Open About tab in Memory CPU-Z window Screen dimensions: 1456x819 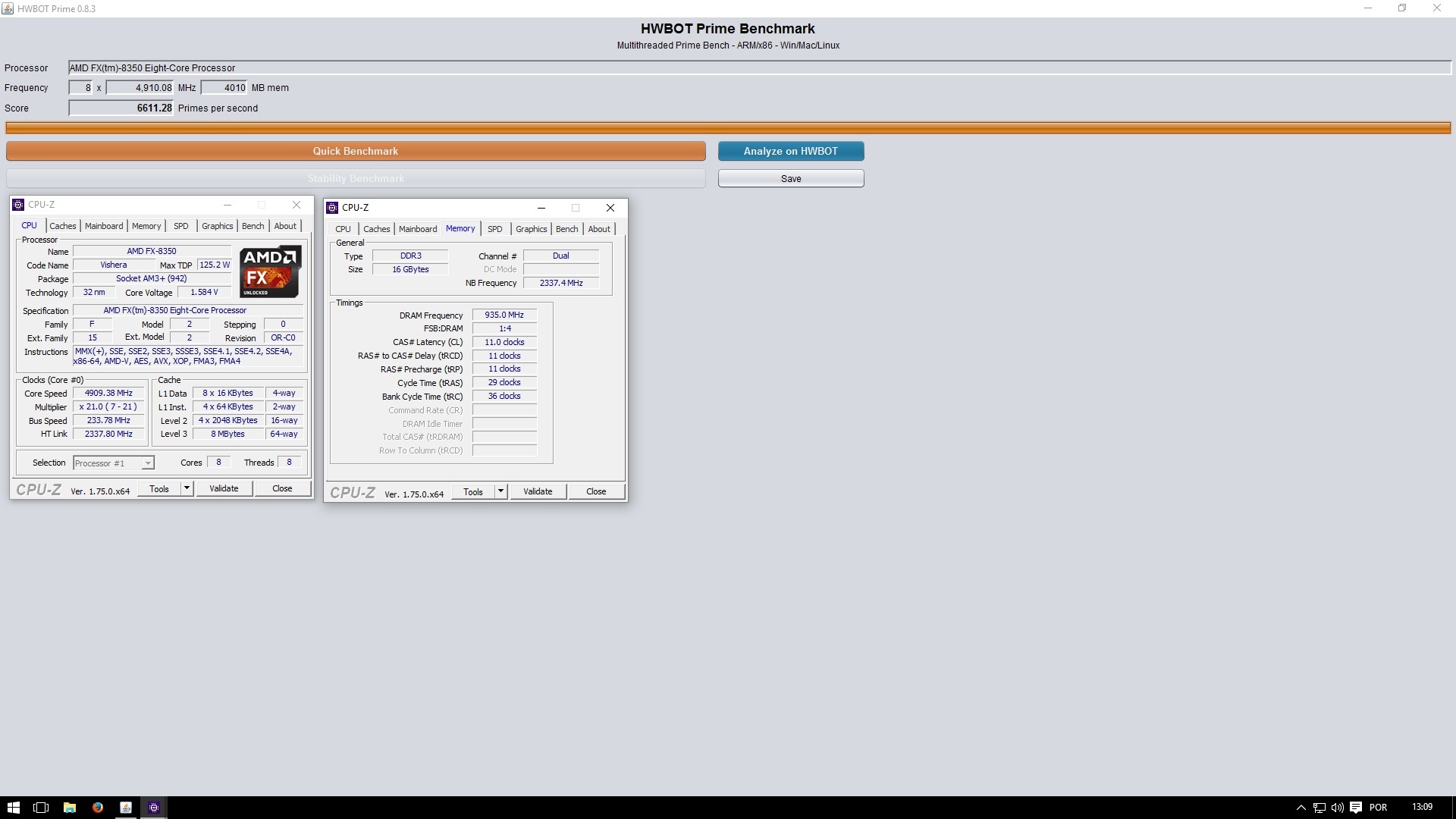coord(599,229)
